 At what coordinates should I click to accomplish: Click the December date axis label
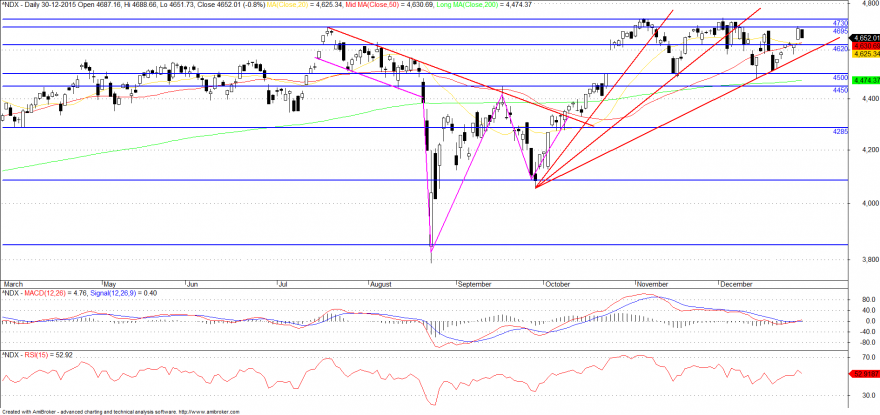tap(736, 284)
